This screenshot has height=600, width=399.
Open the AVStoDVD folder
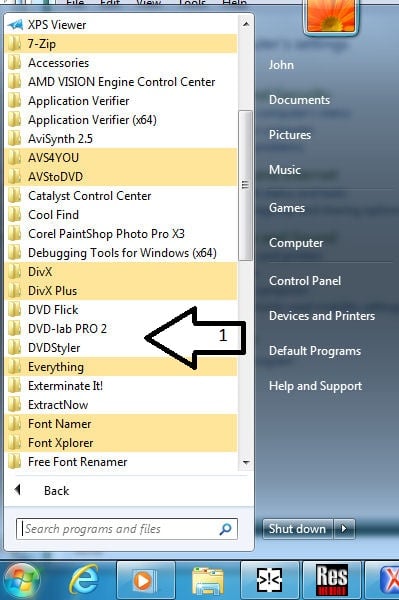tap(122, 177)
